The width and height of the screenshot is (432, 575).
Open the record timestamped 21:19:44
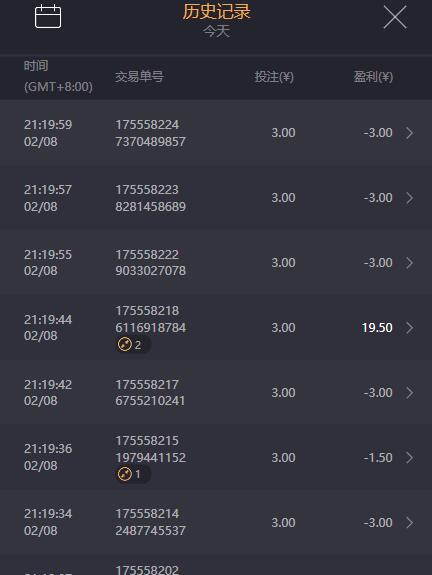pos(216,327)
